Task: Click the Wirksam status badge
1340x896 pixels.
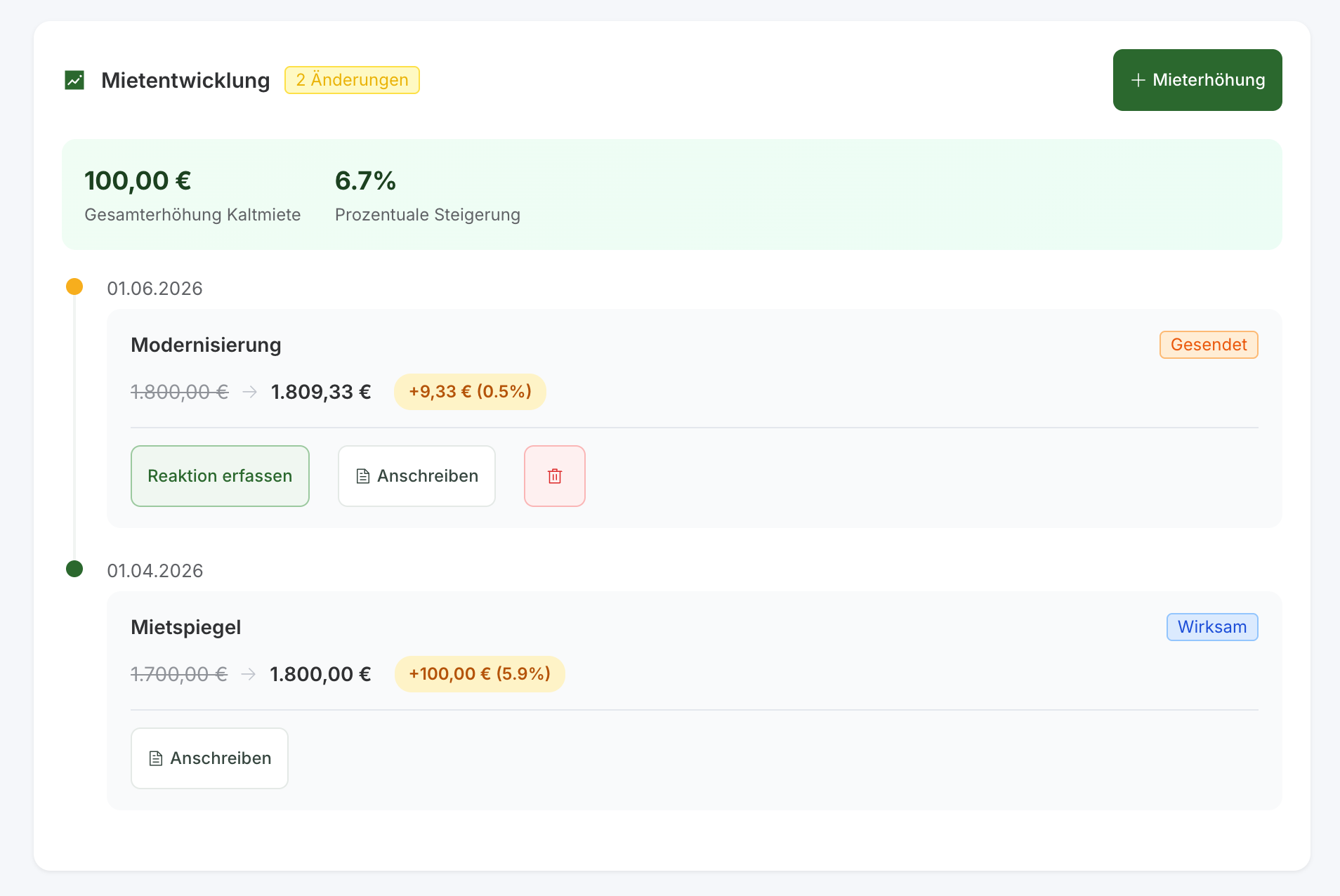Action: click(1211, 627)
